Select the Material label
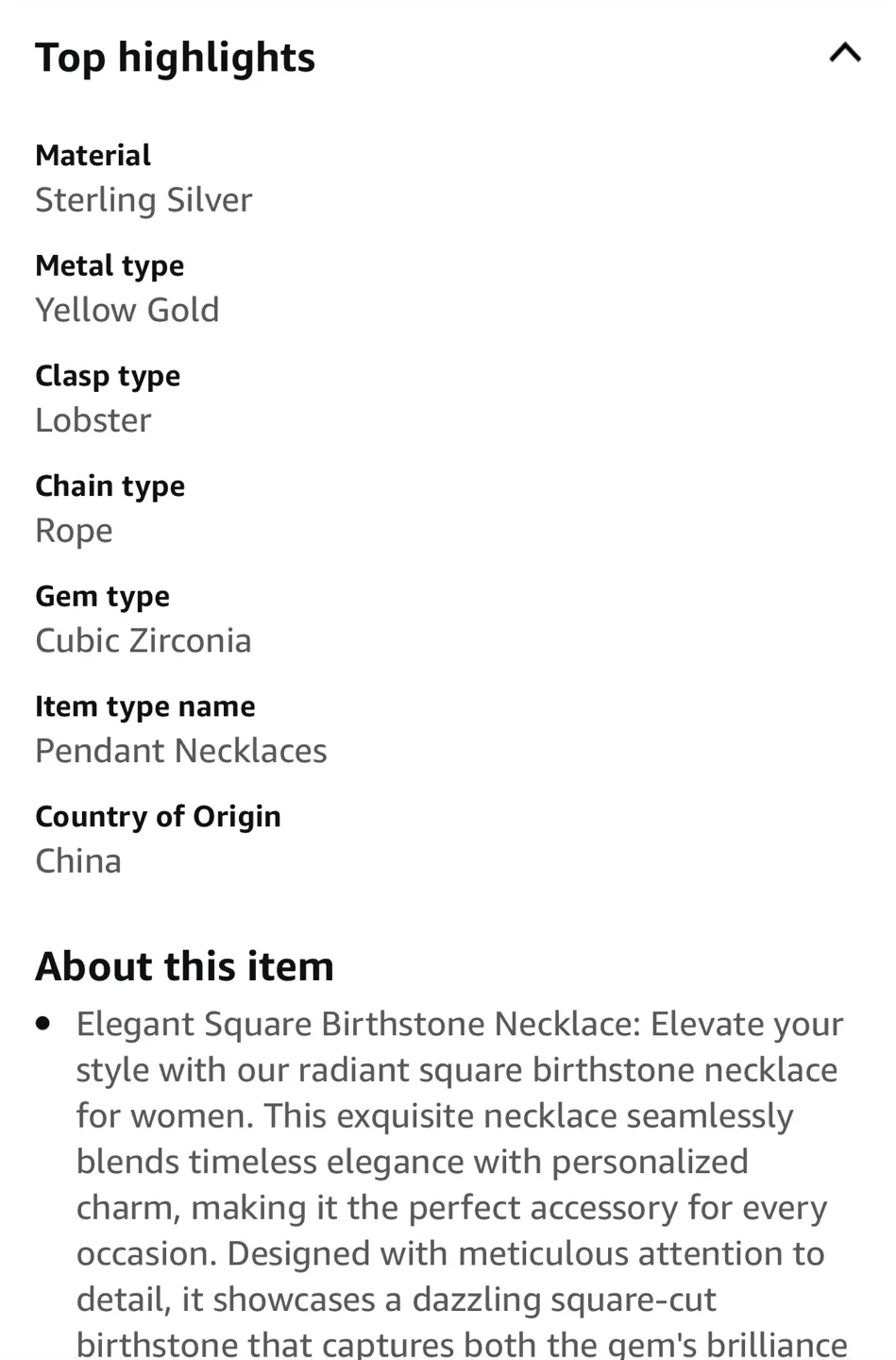The height and width of the screenshot is (1360, 896). pos(93,155)
